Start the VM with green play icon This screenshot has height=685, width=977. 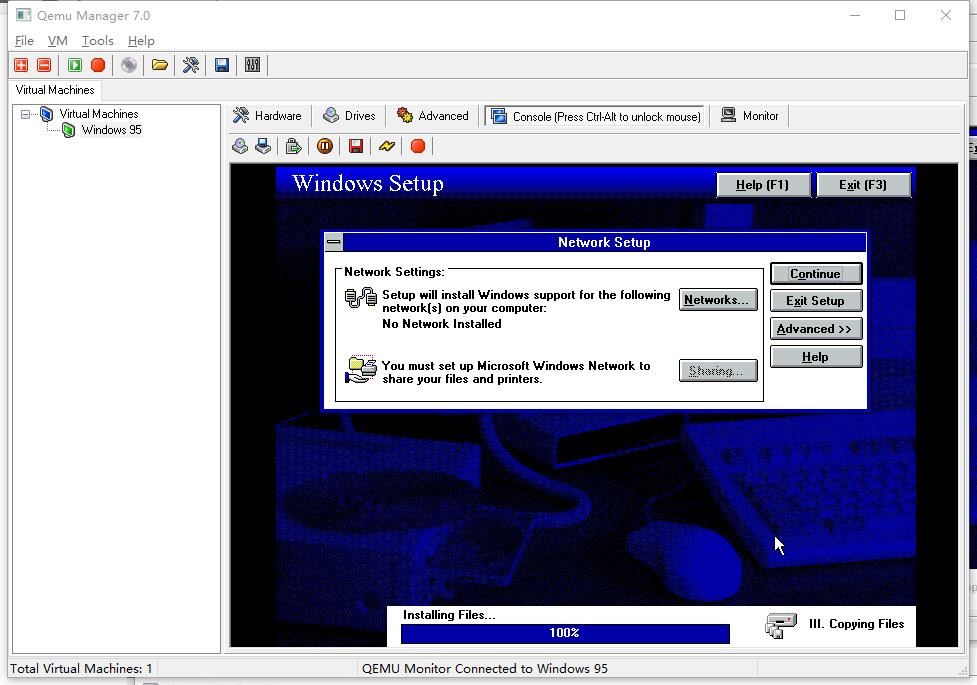click(75, 65)
